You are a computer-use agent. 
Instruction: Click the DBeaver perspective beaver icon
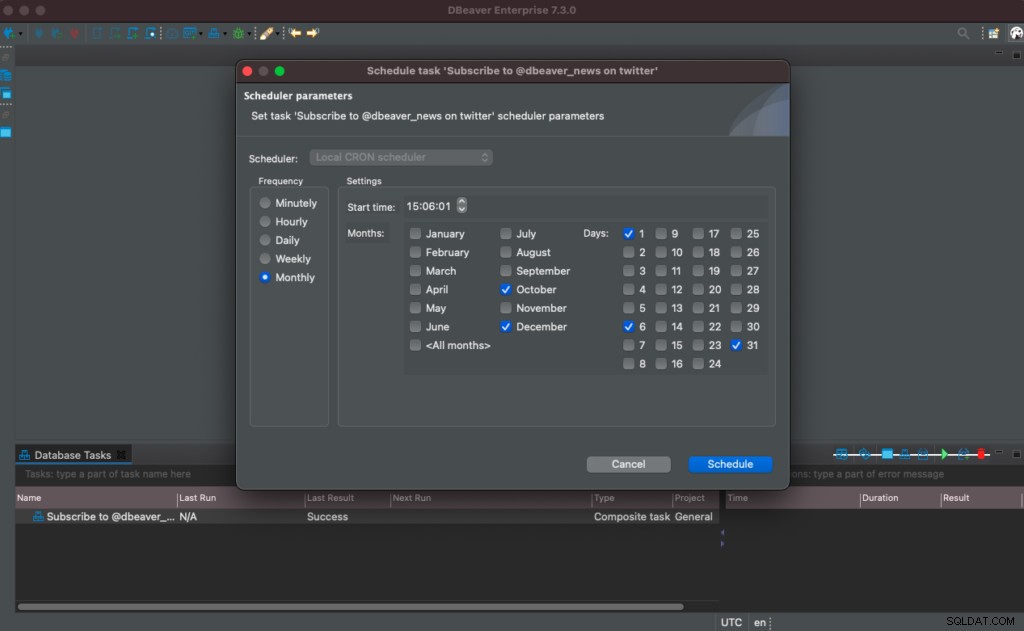point(1016,33)
